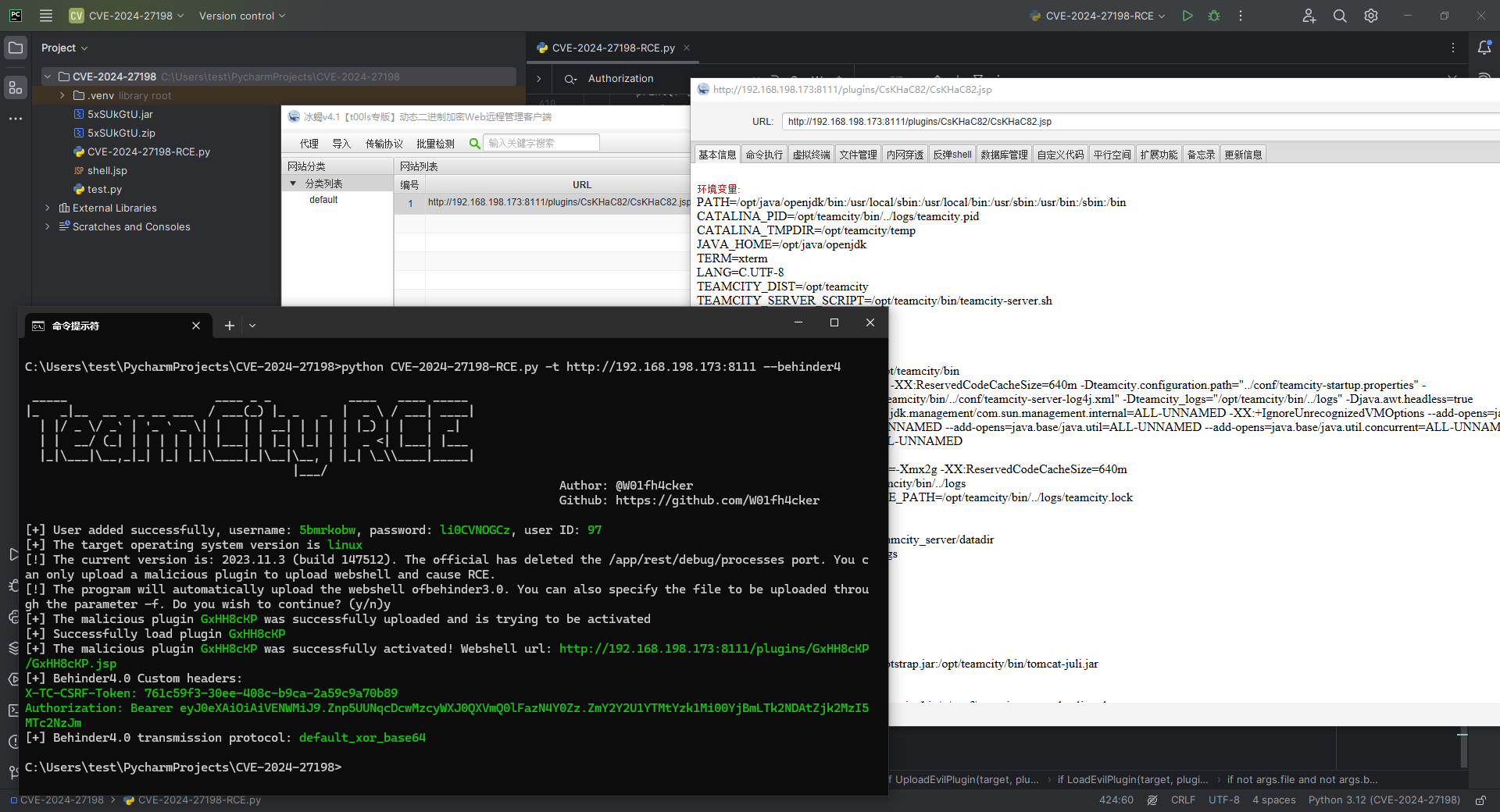Open the 导入 menu in Behinder
The height and width of the screenshot is (812, 1500).
click(341, 144)
